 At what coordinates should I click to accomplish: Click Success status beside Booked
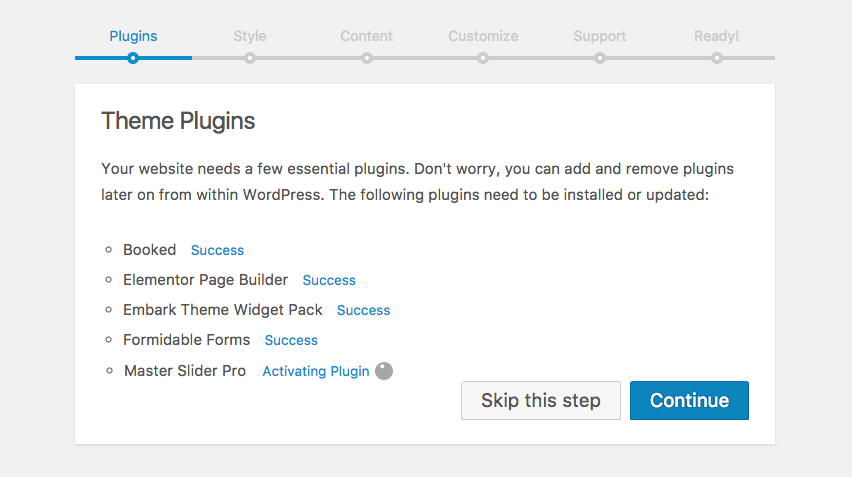tap(217, 250)
